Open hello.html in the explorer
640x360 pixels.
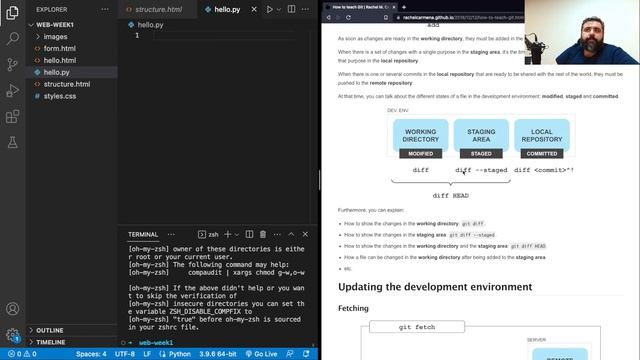(60, 60)
